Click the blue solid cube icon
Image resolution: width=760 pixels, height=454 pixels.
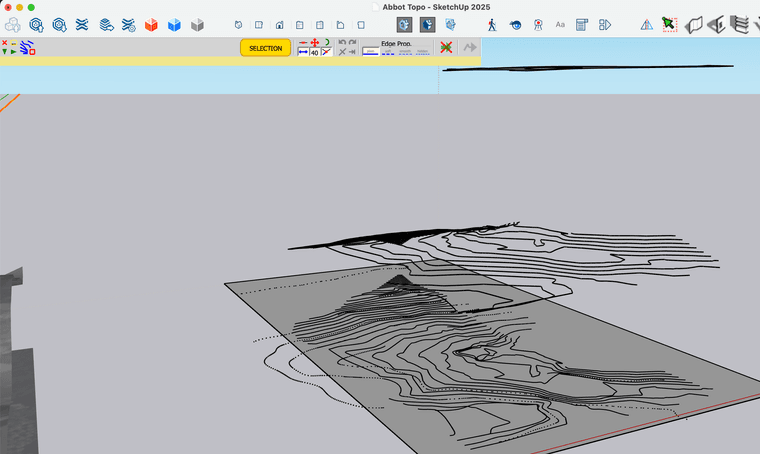pyautogui.click(x=175, y=24)
